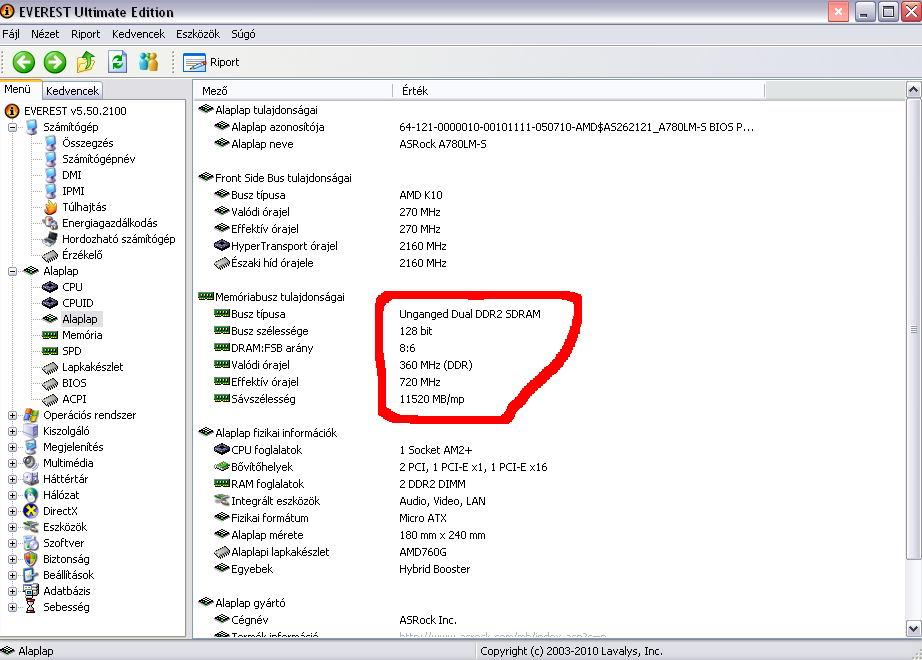Click the scrollbar up arrow

[913, 90]
